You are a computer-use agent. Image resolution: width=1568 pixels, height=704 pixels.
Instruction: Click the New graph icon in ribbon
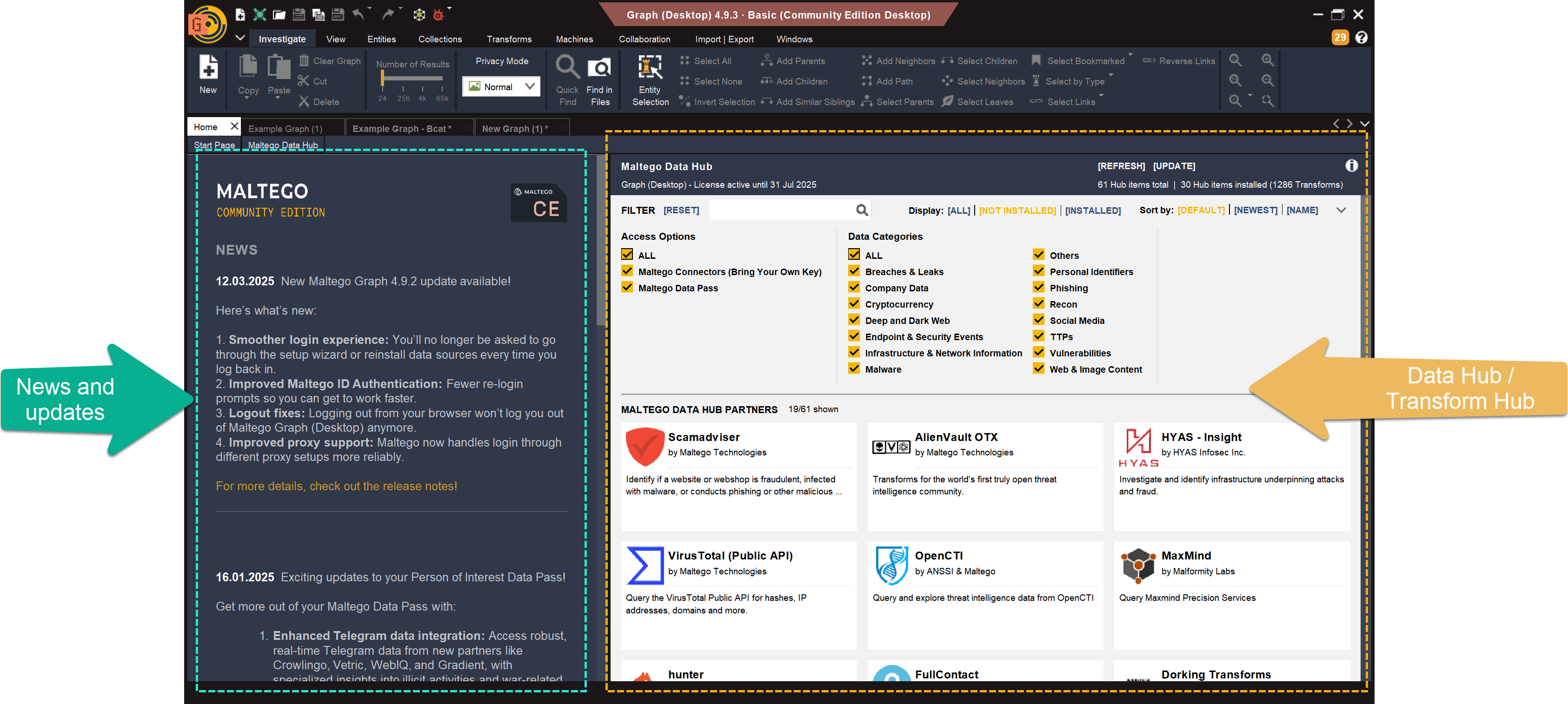point(208,67)
